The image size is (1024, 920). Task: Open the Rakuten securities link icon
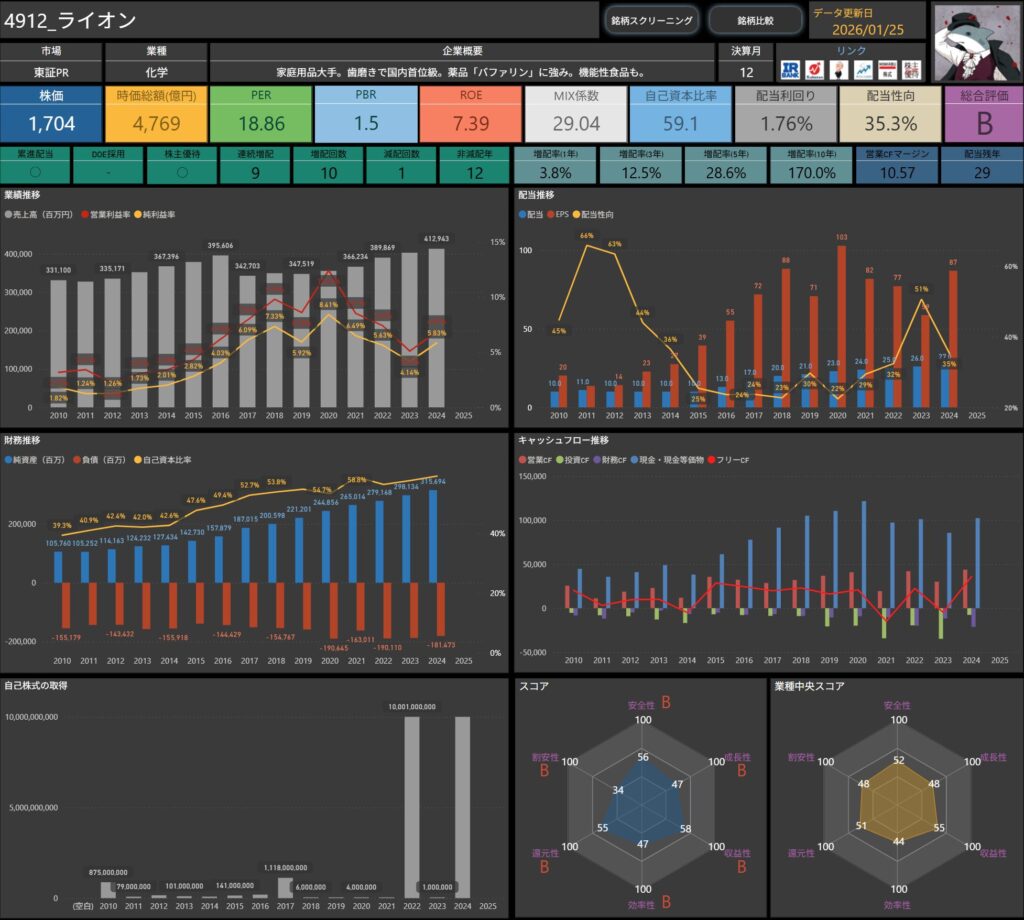point(815,70)
